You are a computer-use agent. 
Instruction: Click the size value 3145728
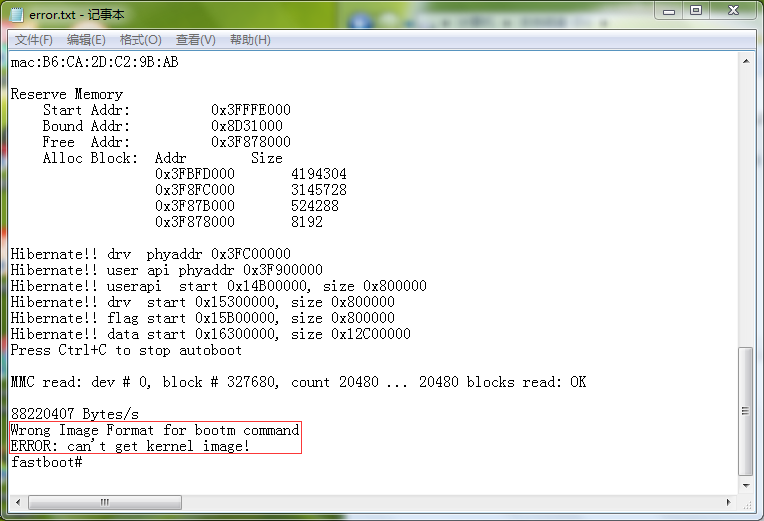click(x=319, y=190)
